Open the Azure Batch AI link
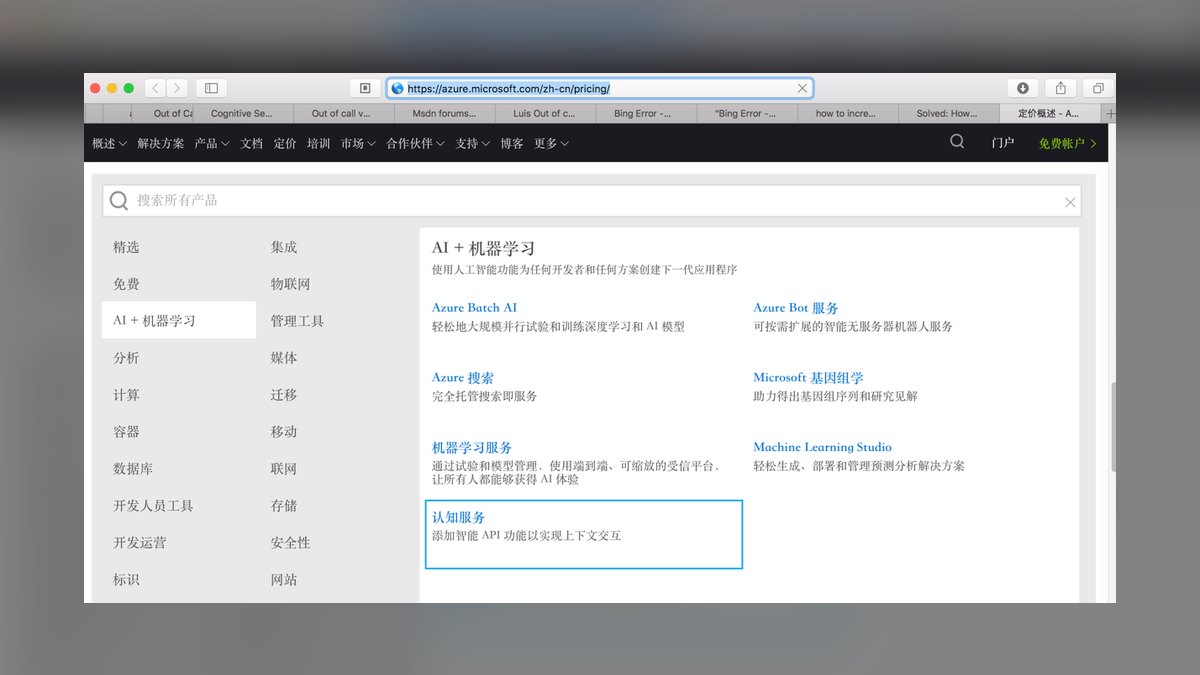 474,308
